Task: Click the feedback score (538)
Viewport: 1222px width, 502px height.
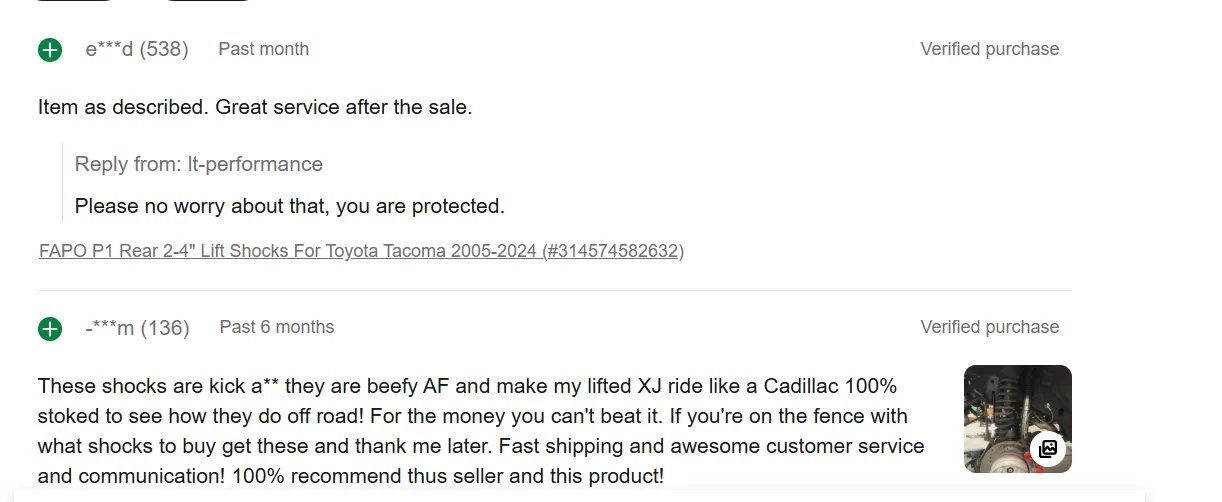Action: (x=164, y=49)
